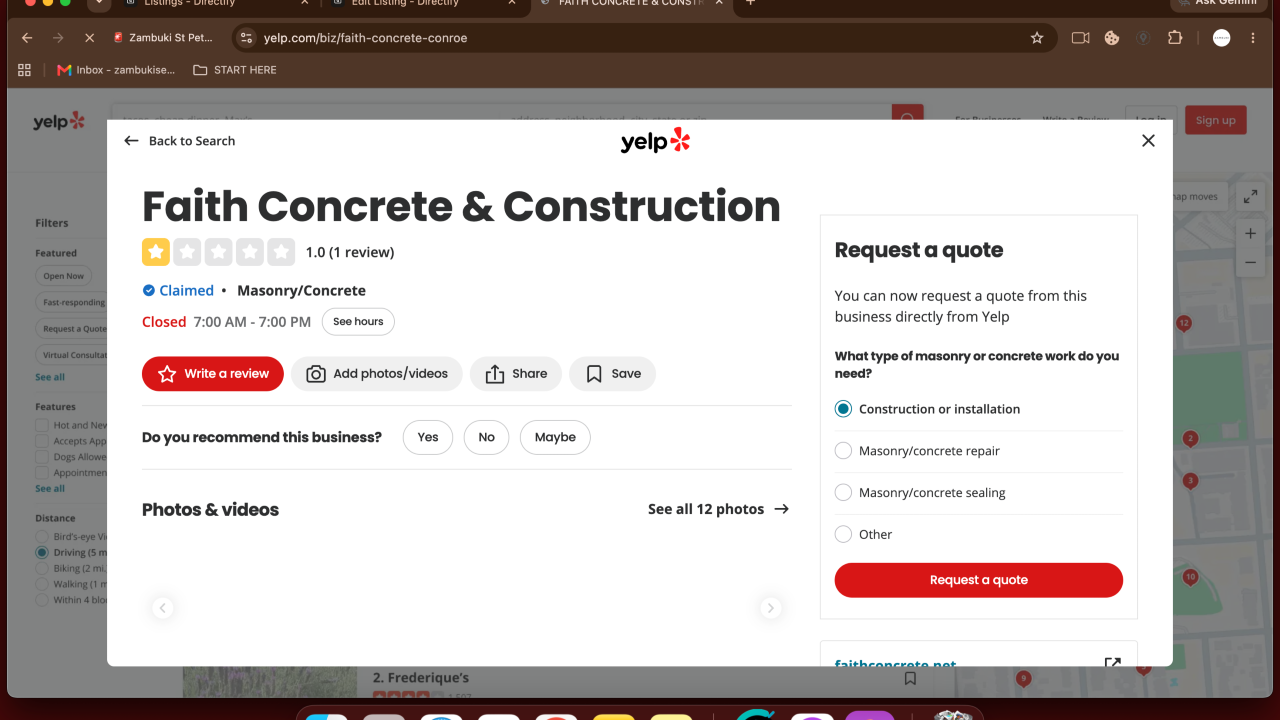The height and width of the screenshot is (720, 1280).
Task: Open the Extensions puzzle icon
Action: (x=1175, y=38)
